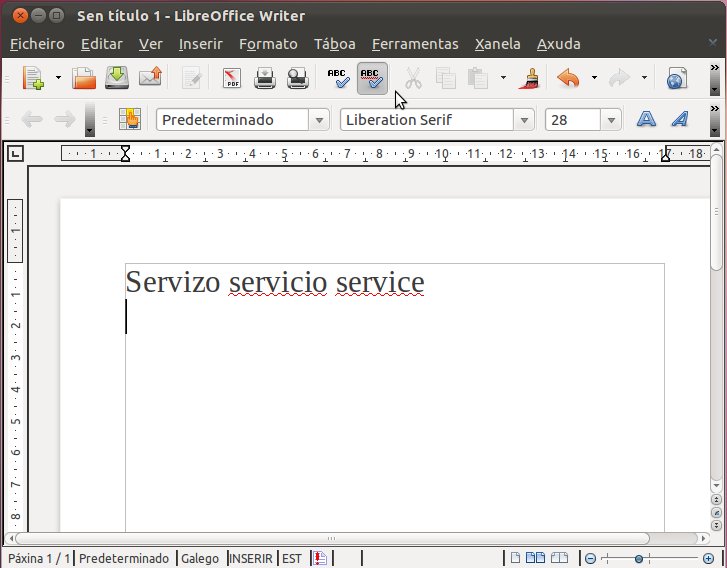Send document as e-mail icon
The image size is (727, 568).
pos(150,77)
